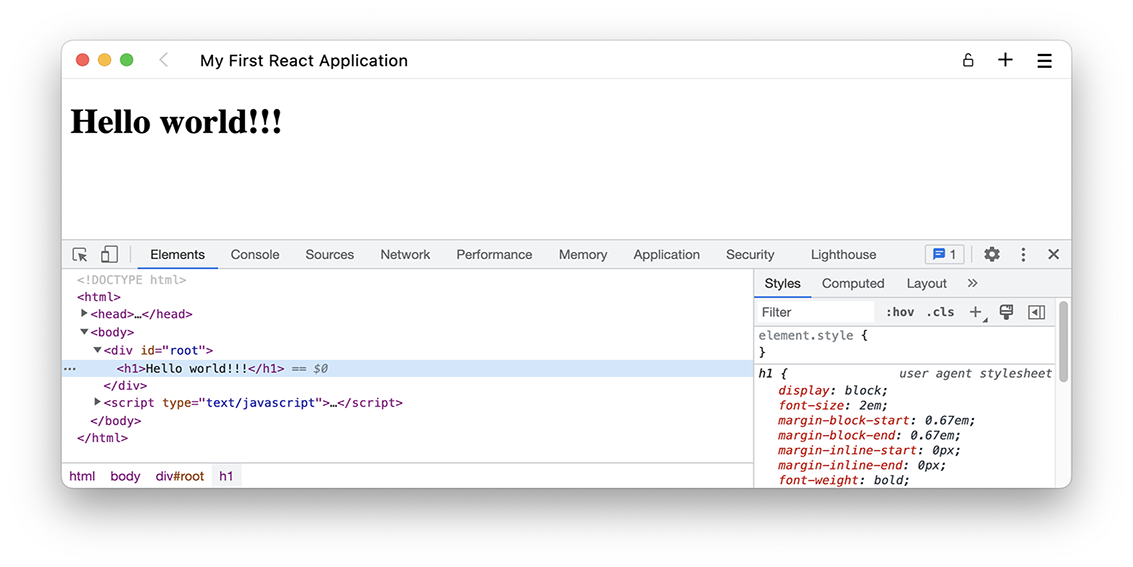Activate the inspect element picker icon
The image size is (1133, 567).
80,255
